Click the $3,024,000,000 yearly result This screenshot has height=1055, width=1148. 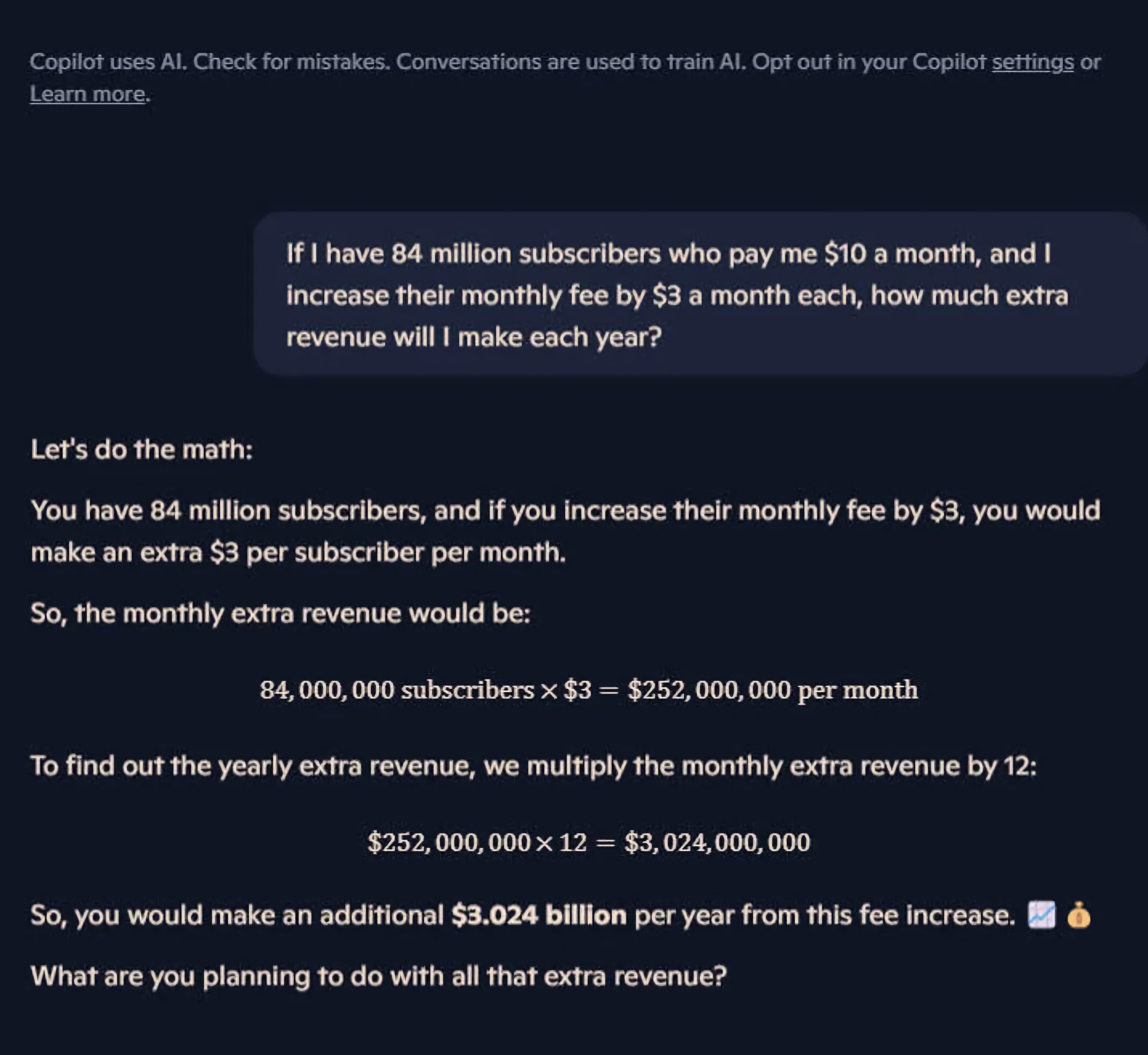[x=717, y=843]
